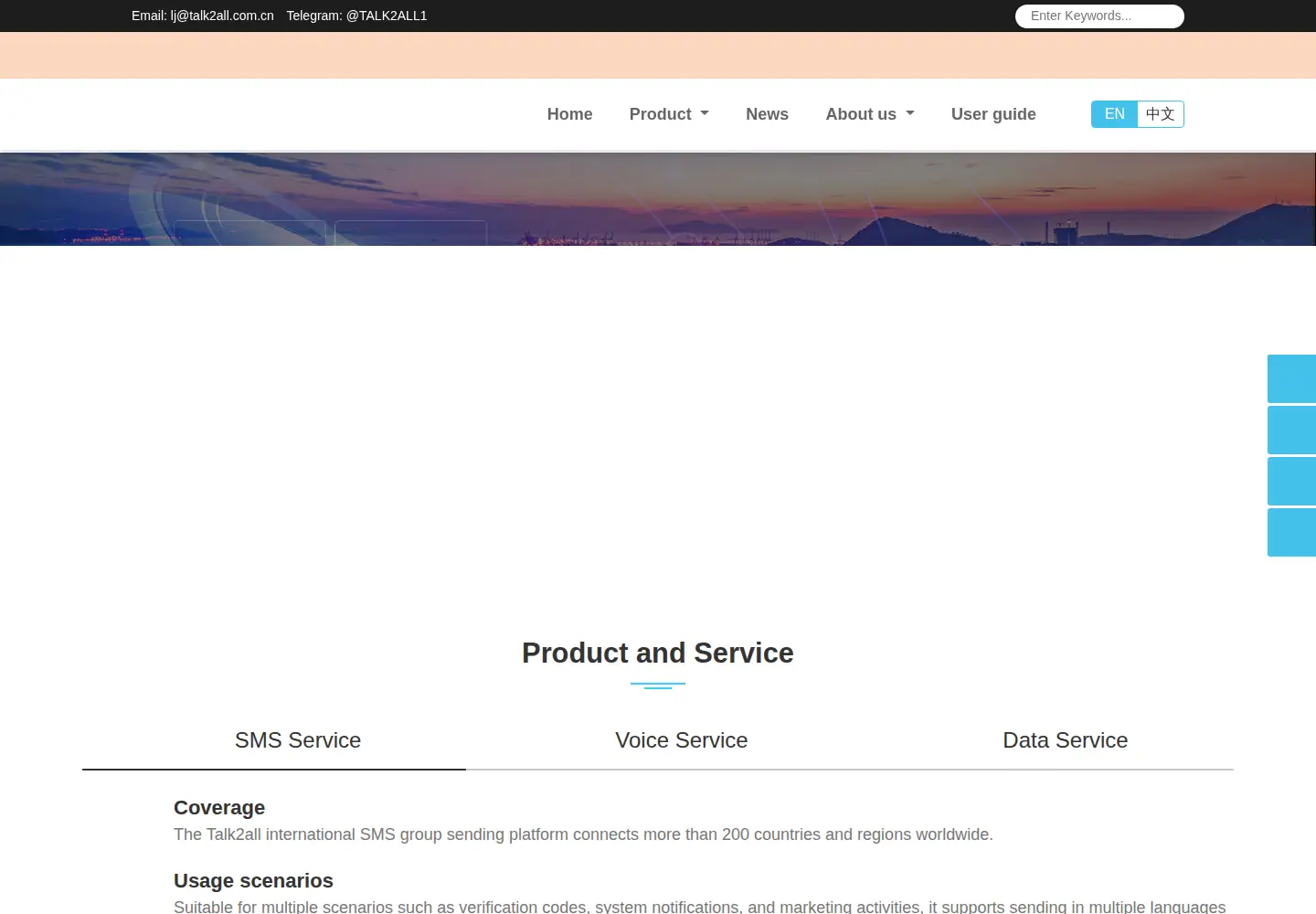Switch the language to 中文
The image size is (1316, 914).
tap(1161, 114)
